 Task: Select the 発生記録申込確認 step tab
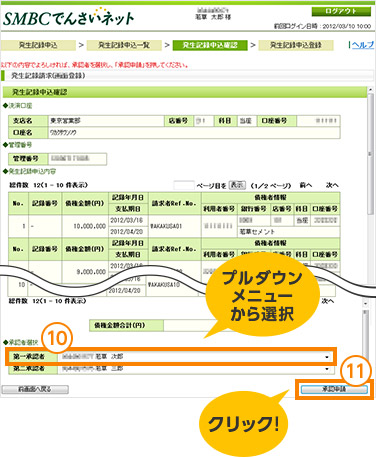[x=210, y=45]
